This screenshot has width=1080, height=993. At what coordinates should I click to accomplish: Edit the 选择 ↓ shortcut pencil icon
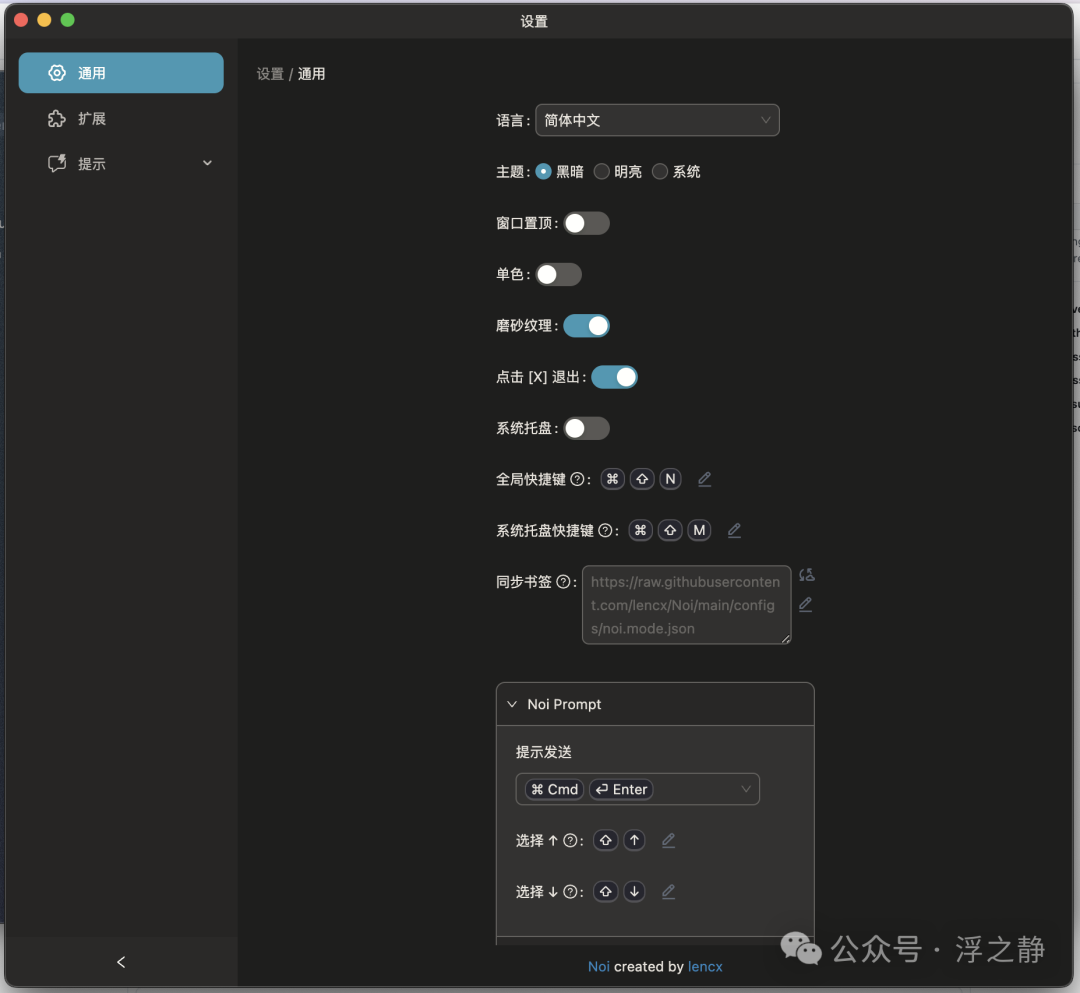[x=668, y=892]
